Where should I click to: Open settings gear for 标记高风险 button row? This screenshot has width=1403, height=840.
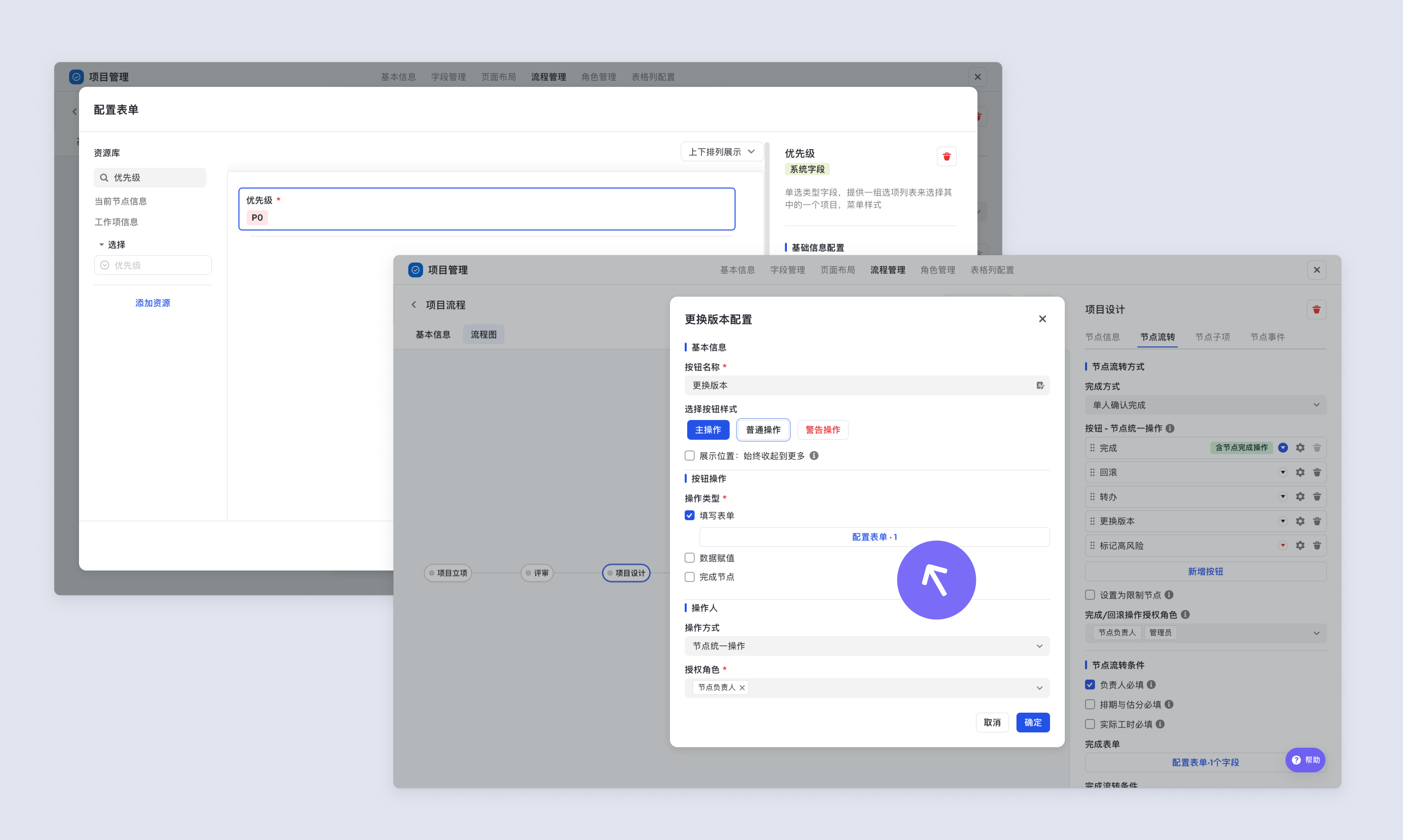(x=1300, y=546)
